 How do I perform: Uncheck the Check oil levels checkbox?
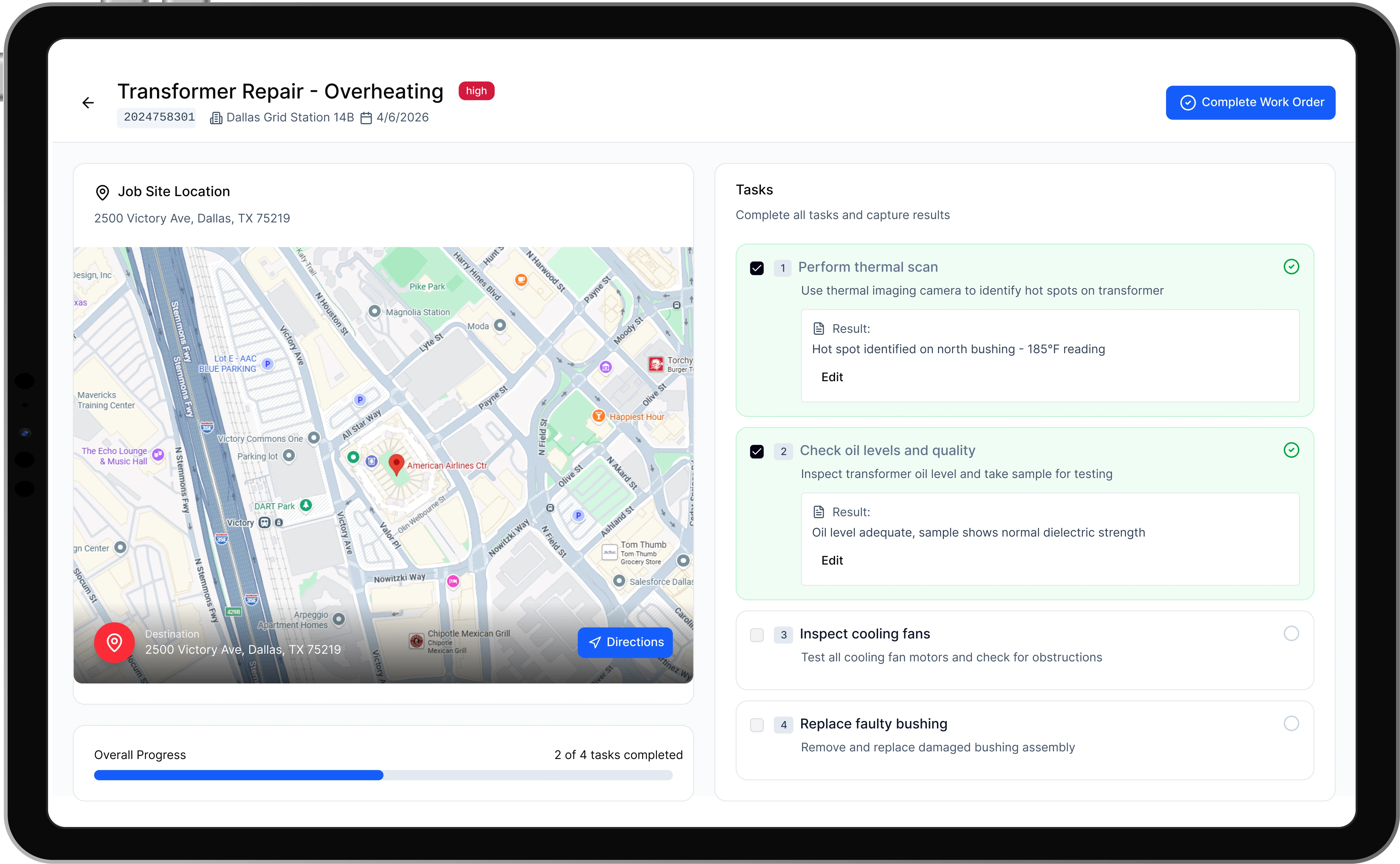click(x=756, y=451)
